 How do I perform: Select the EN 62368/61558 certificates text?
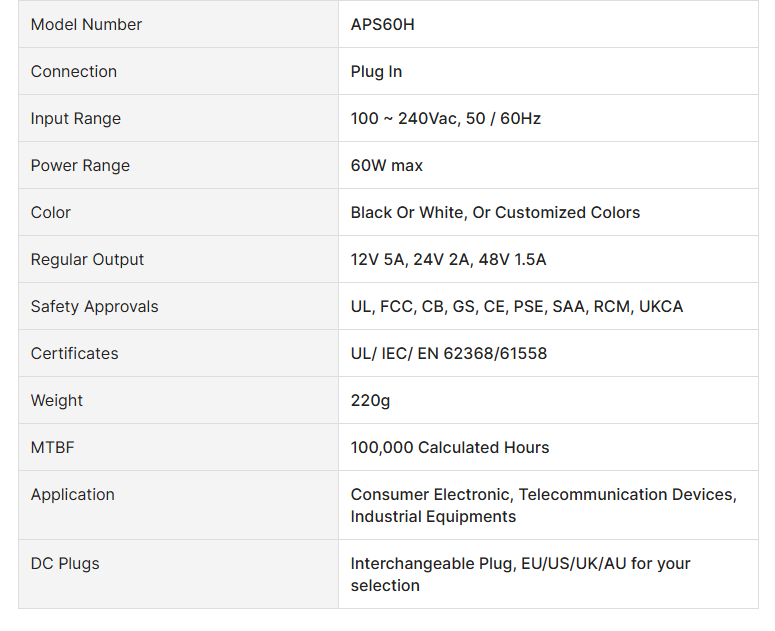pos(448,353)
